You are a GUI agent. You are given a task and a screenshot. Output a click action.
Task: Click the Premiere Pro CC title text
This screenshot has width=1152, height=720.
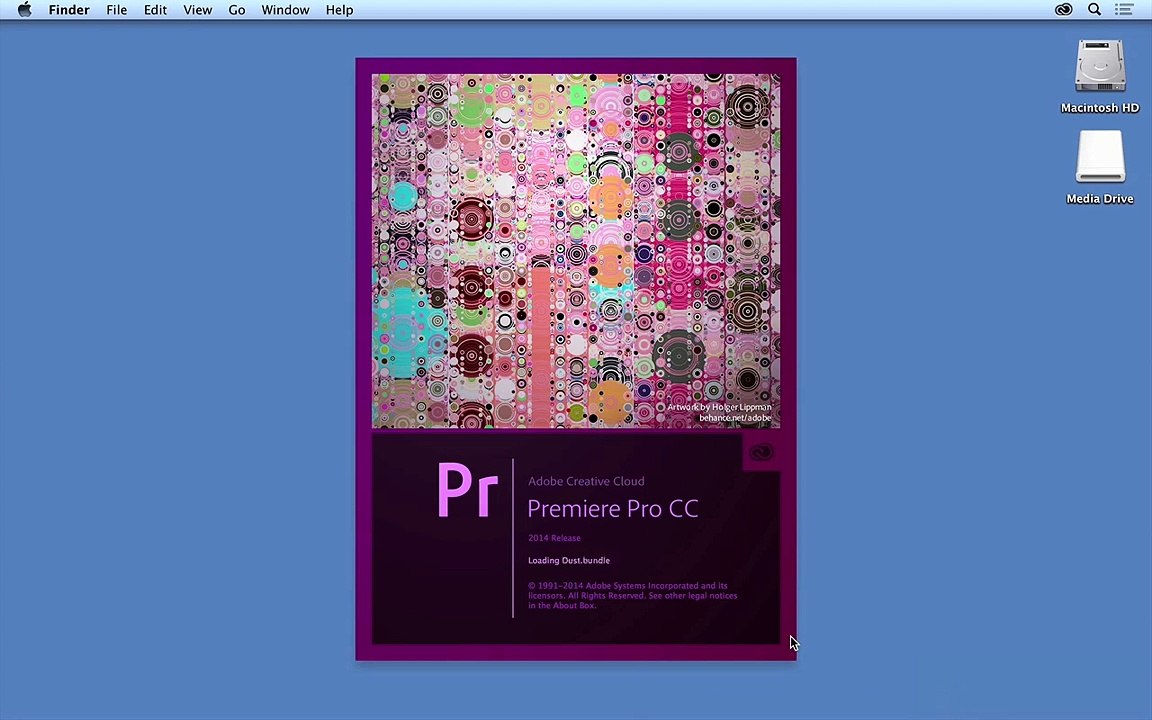pyautogui.click(x=613, y=508)
